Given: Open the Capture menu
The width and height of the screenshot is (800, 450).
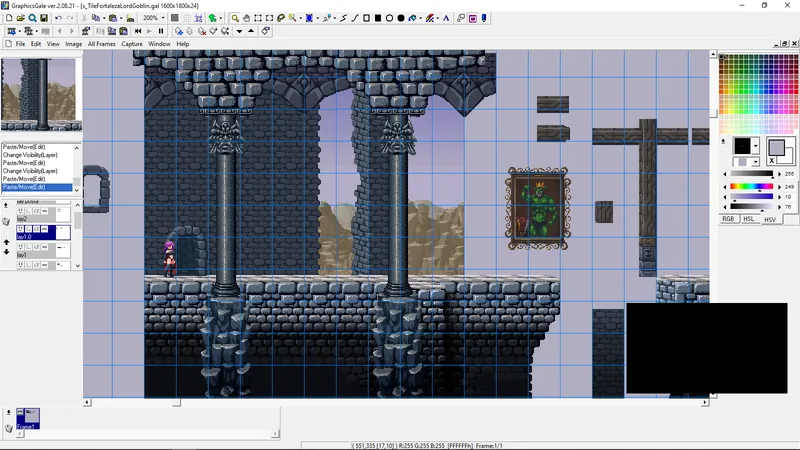Looking at the screenshot, I should [132, 44].
